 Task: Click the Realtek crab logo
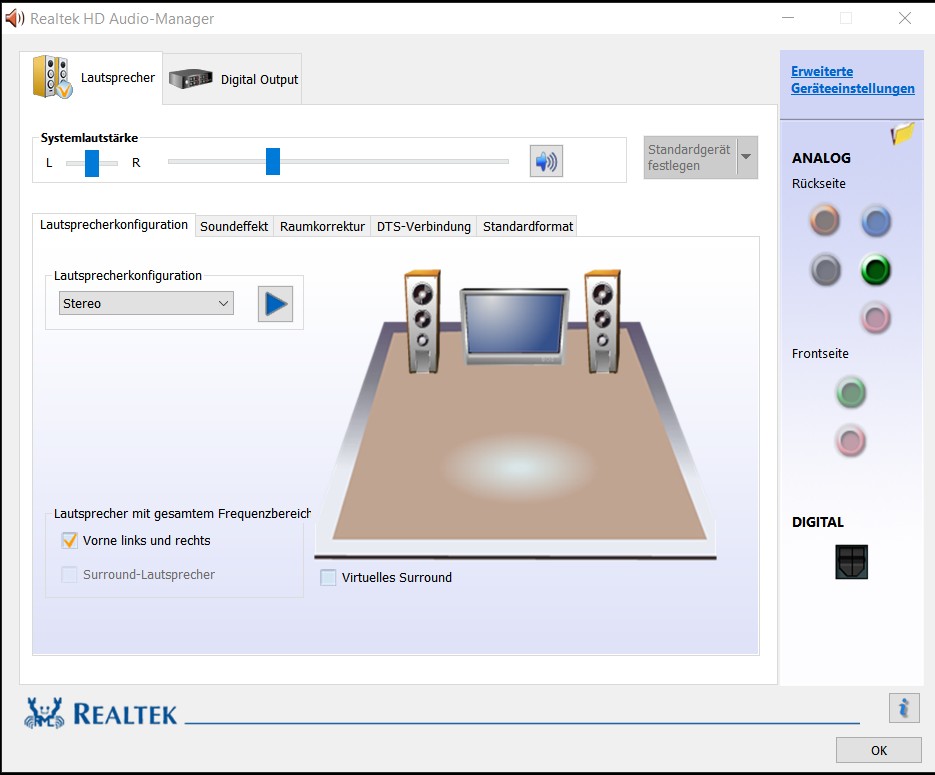[x=44, y=713]
